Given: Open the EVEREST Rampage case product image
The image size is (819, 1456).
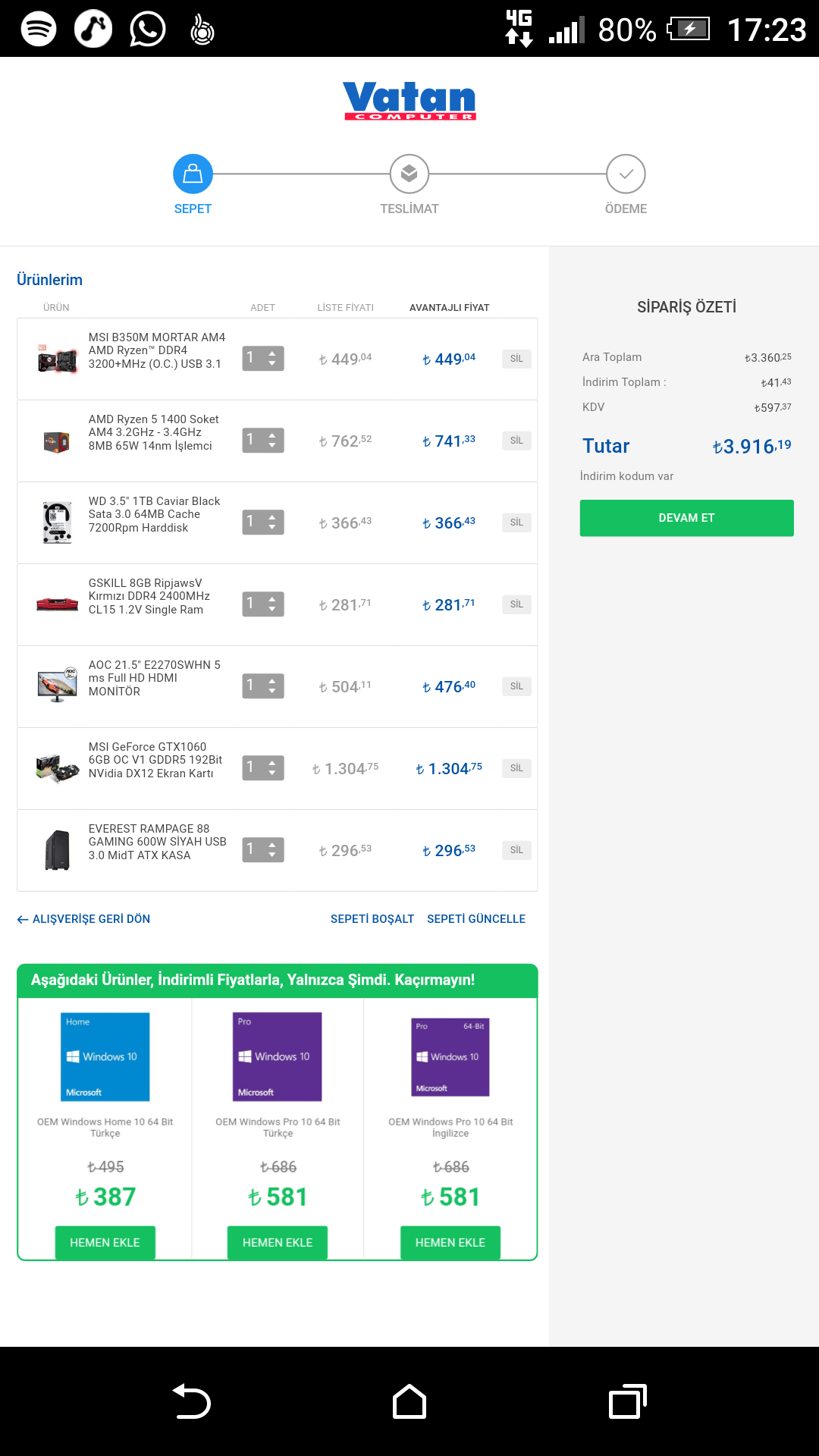Looking at the screenshot, I should pyautogui.click(x=58, y=850).
